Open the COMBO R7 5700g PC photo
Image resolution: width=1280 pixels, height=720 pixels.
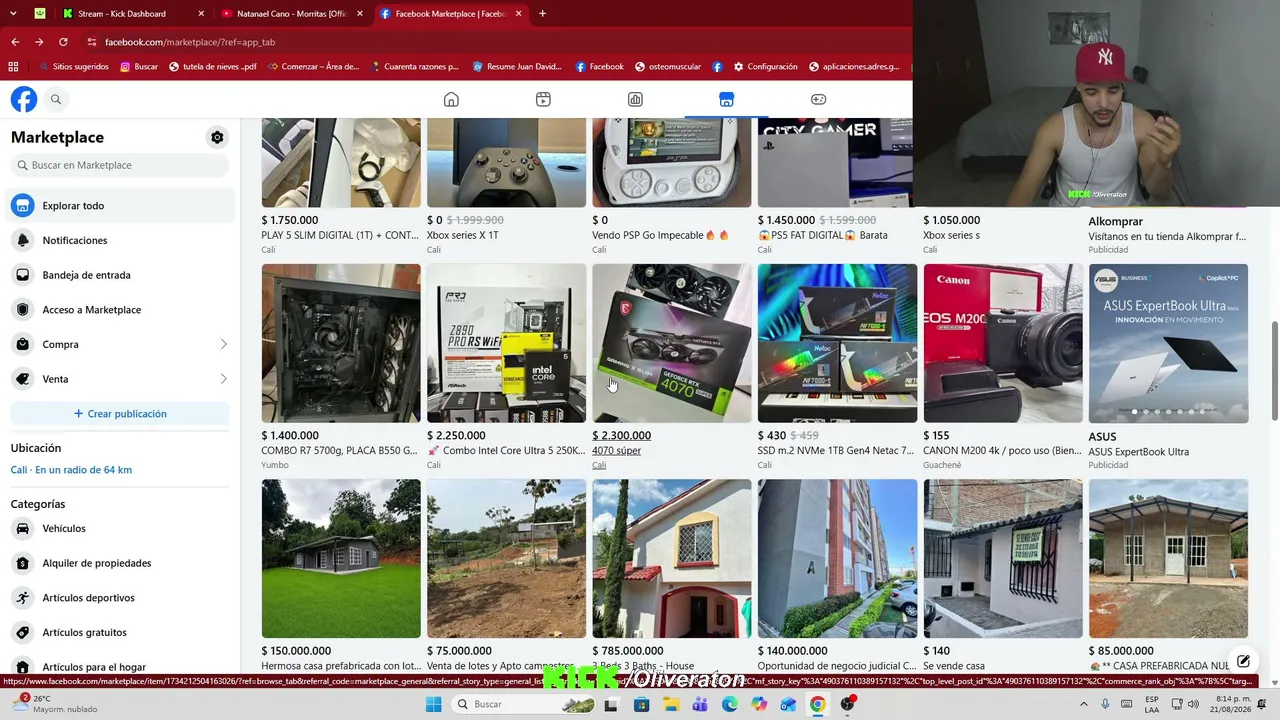coord(341,343)
